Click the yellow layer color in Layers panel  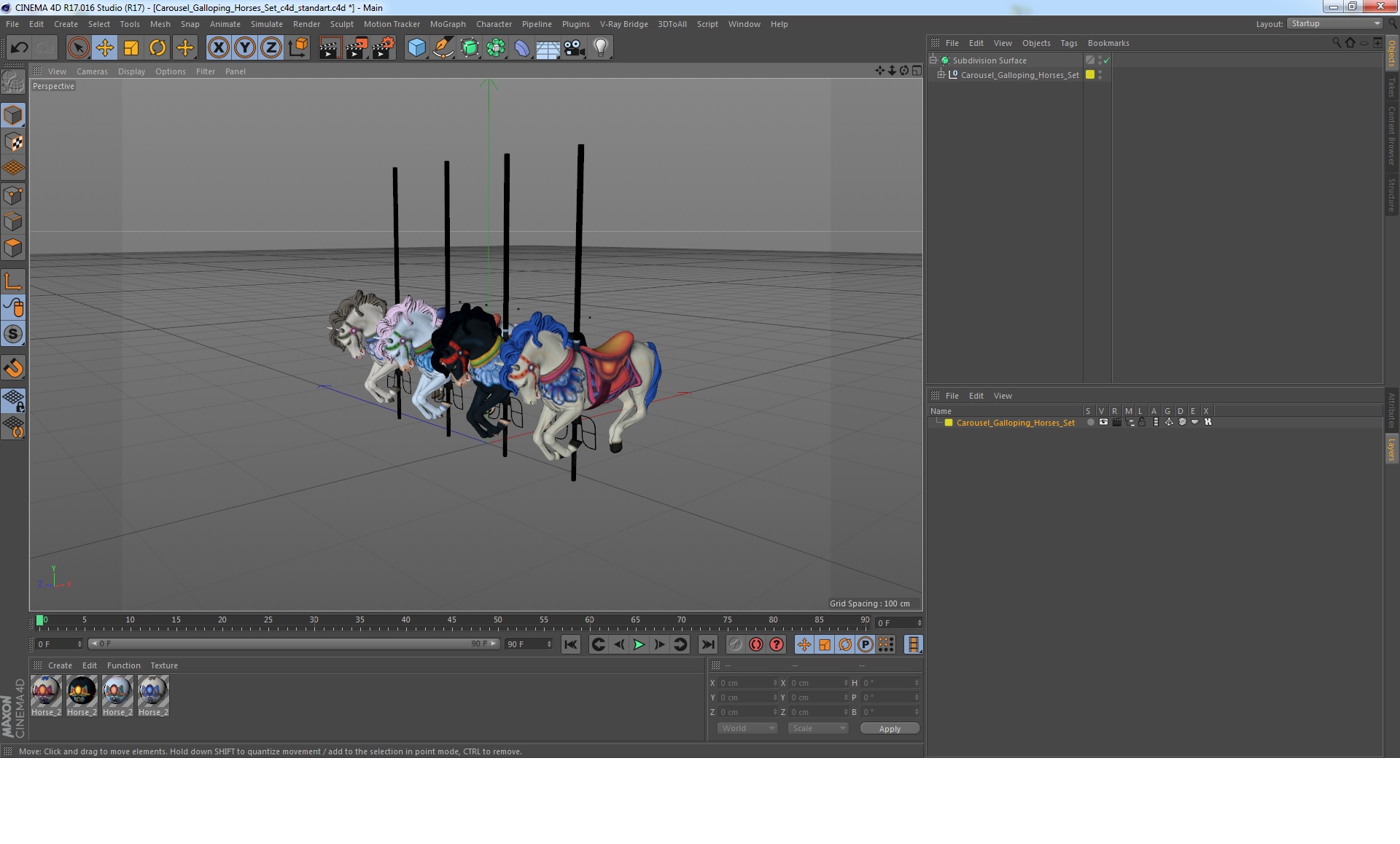point(949,423)
